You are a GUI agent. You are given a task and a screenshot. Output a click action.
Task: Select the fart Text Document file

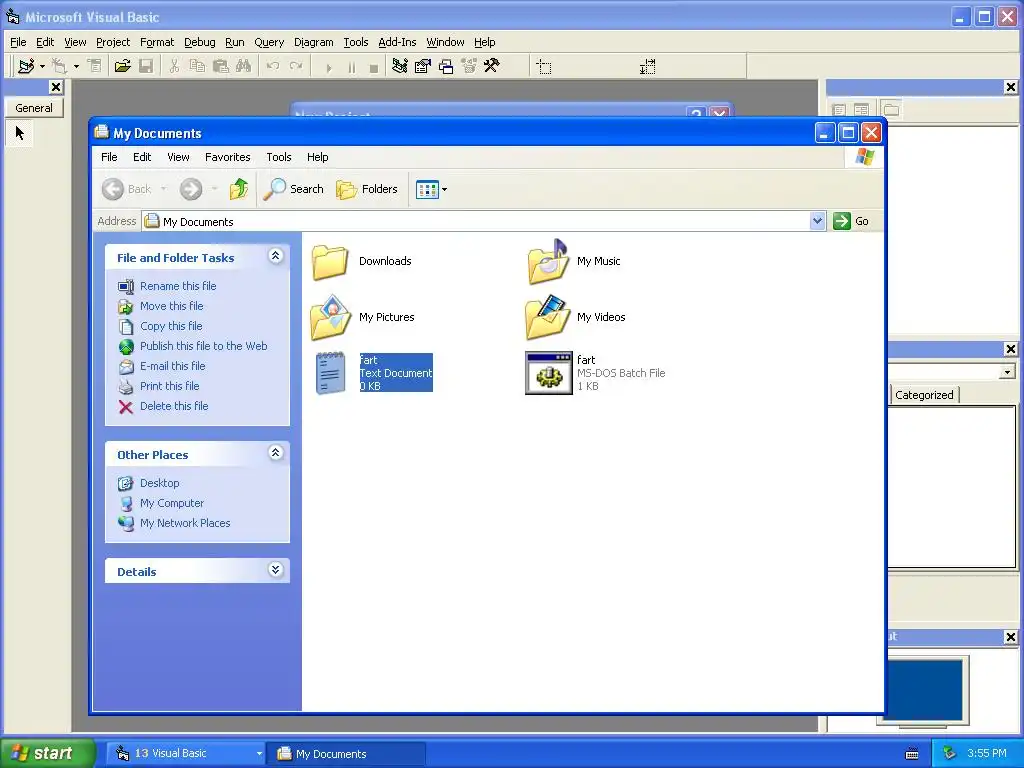point(373,373)
